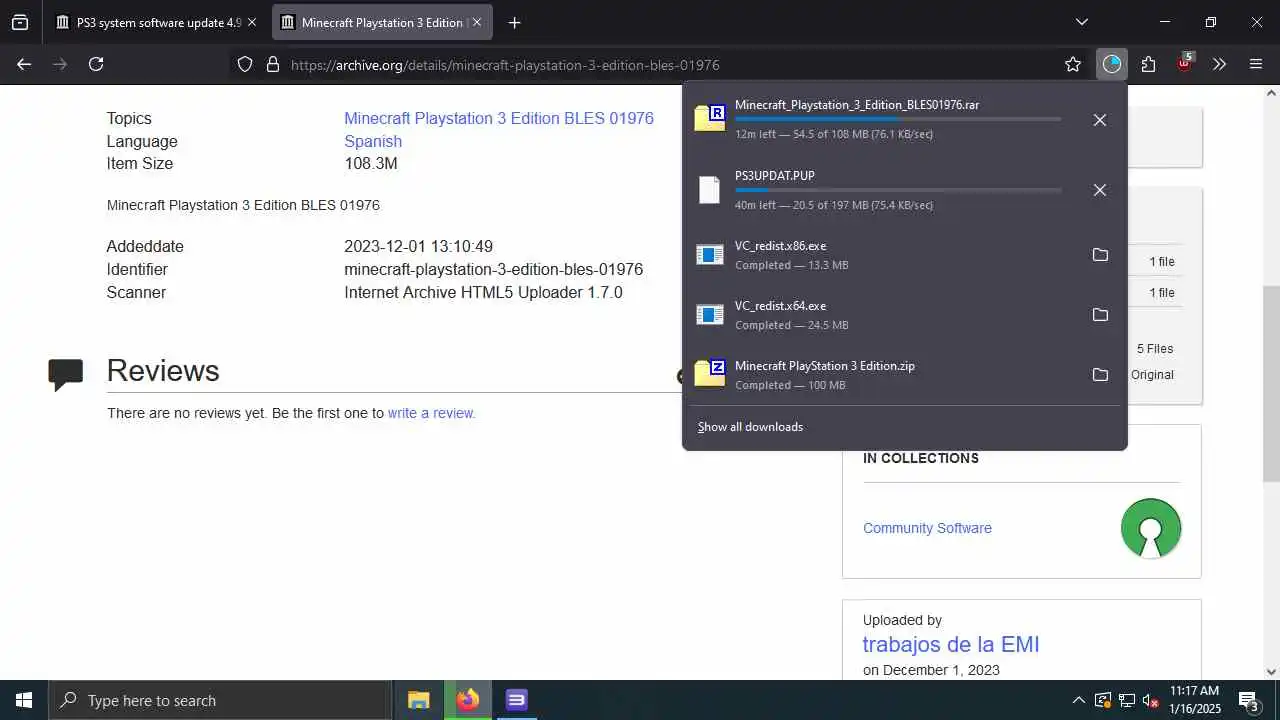The width and height of the screenshot is (1280, 720).
Task: Select VC_redist.x64.exe completed download entry
Action: (x=905, y=315)
